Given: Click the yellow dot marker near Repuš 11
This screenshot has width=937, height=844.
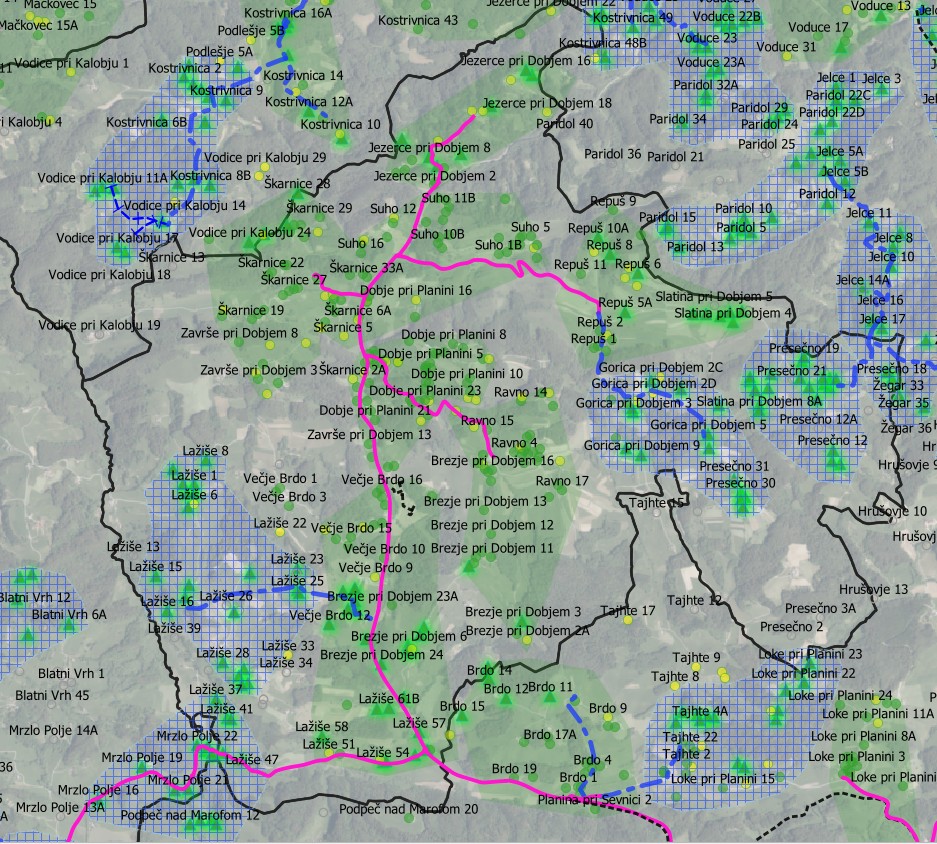Looking at the screenshot, I should tap(593, 254).
